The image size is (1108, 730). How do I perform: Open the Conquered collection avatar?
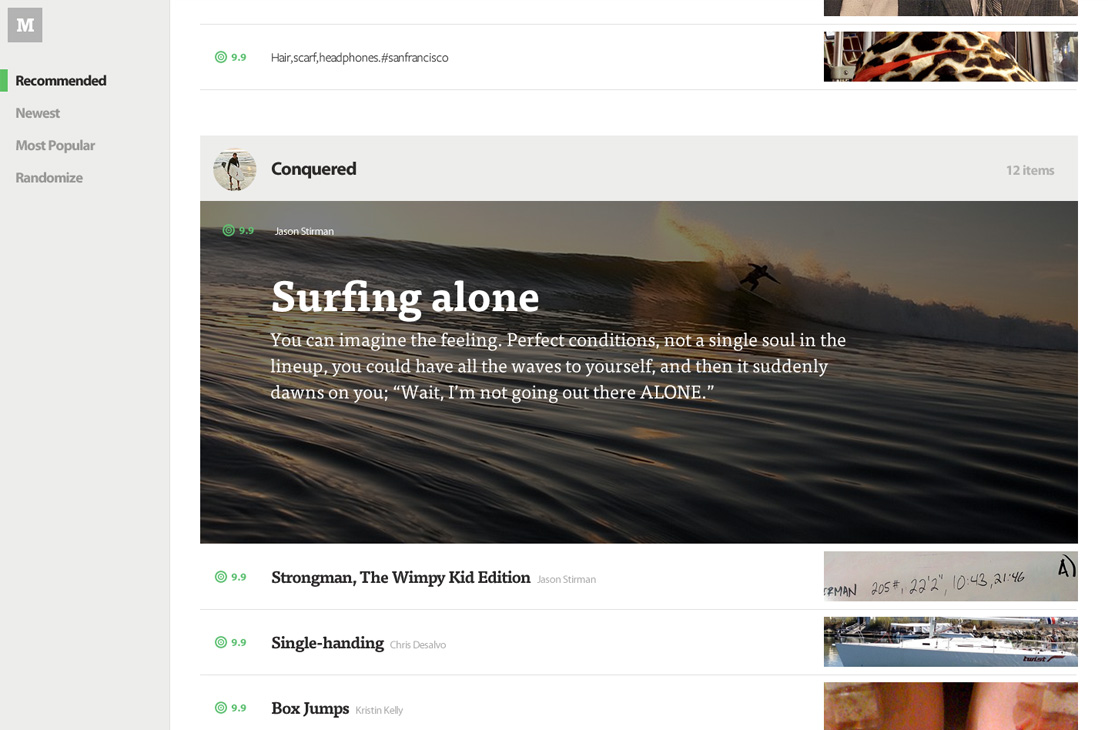[x=235, y=170]
